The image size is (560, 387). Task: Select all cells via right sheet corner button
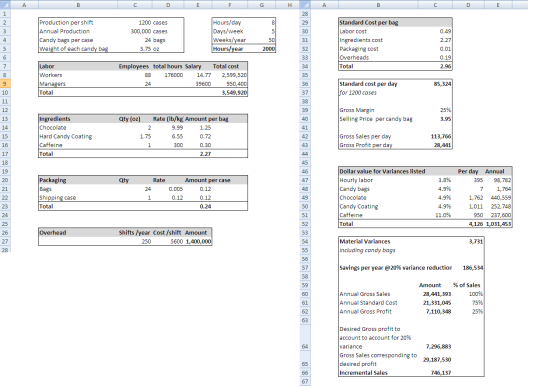(x=305, y=5)
